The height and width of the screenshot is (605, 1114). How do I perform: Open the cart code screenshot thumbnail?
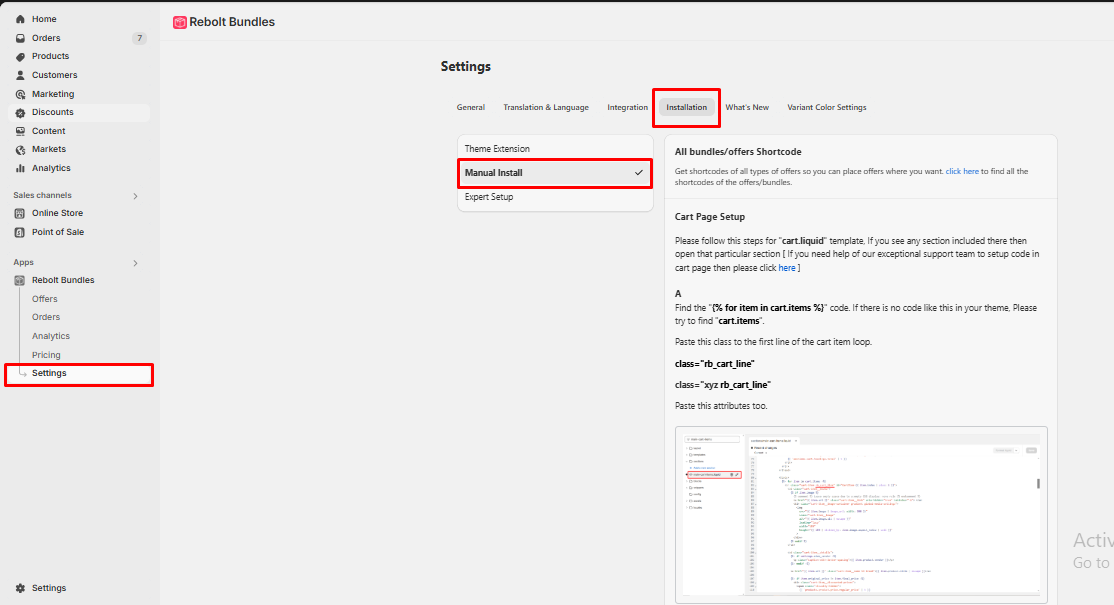pos(861,514)
